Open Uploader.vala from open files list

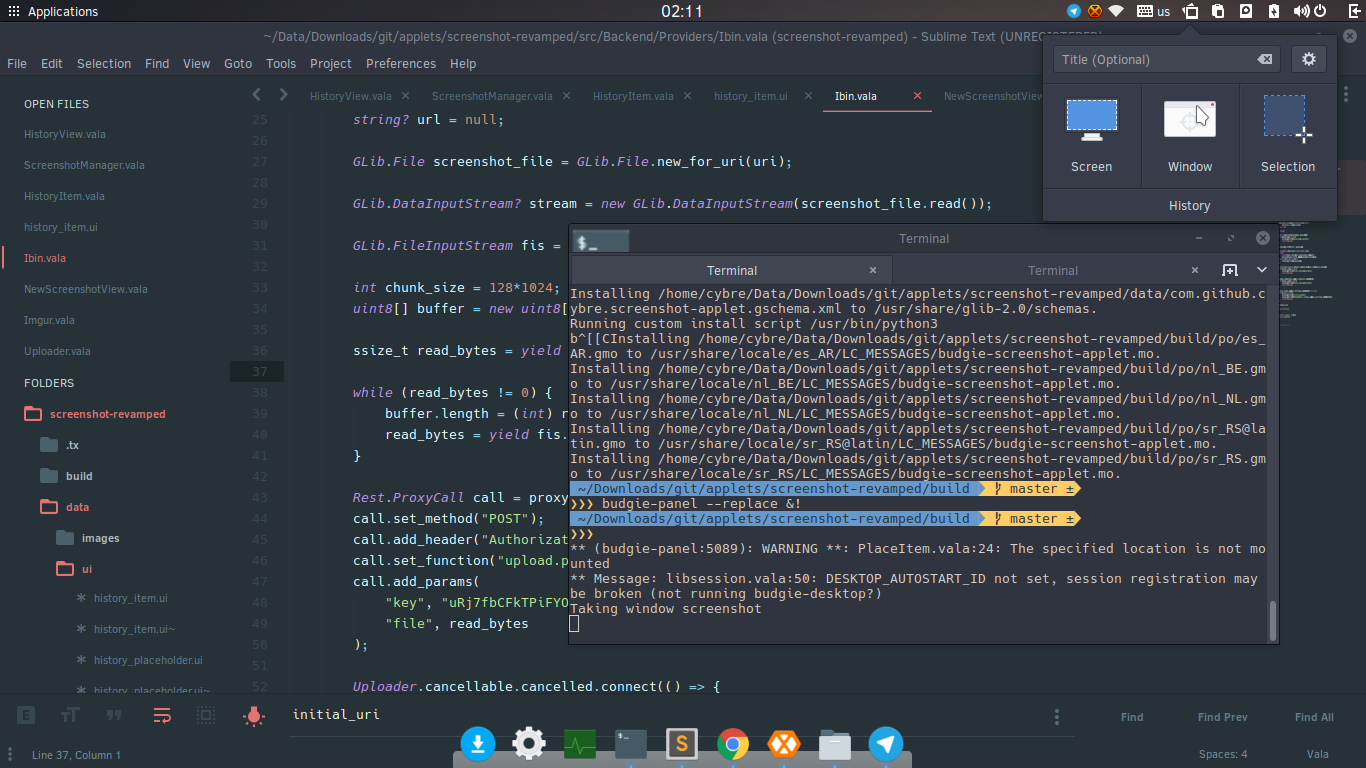57,351
